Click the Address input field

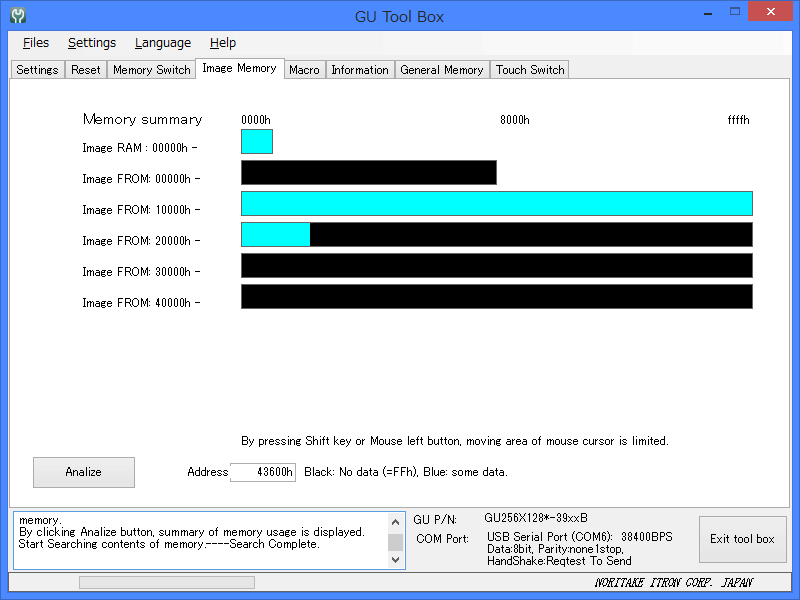(263, 472)
